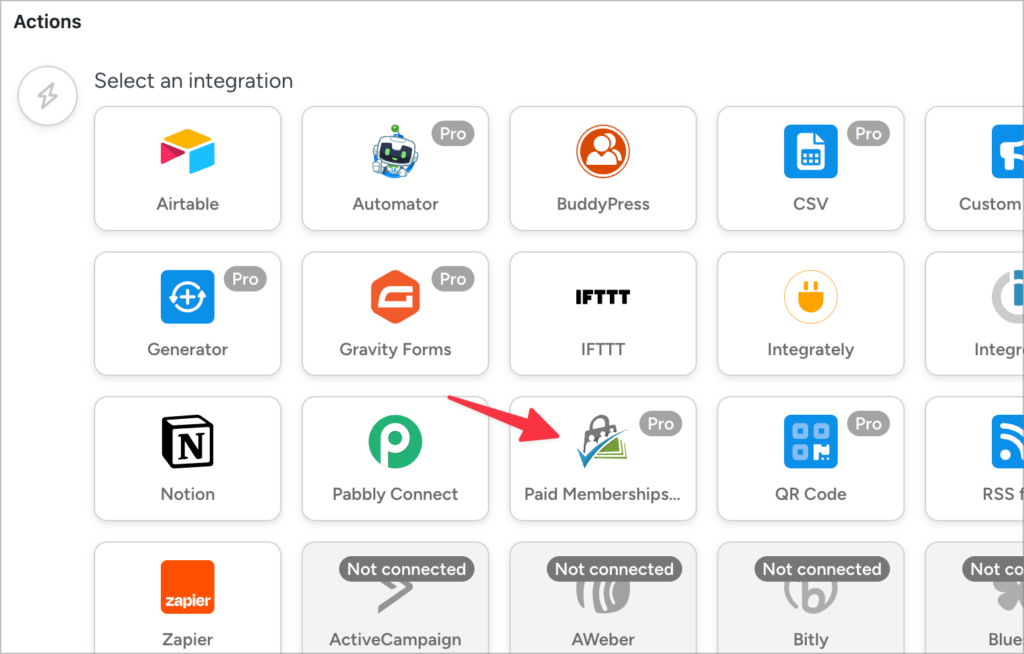Open the AWeber integration tile

pos(603,598)
